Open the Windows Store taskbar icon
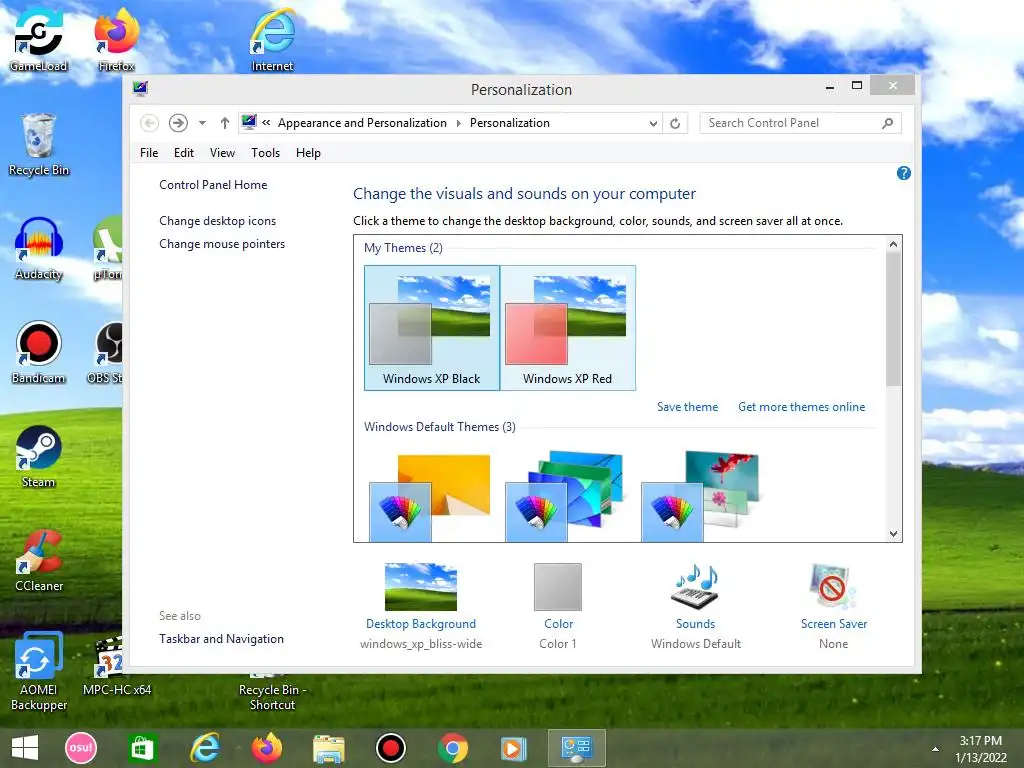1024x768 pixels. tap(142, 748)
